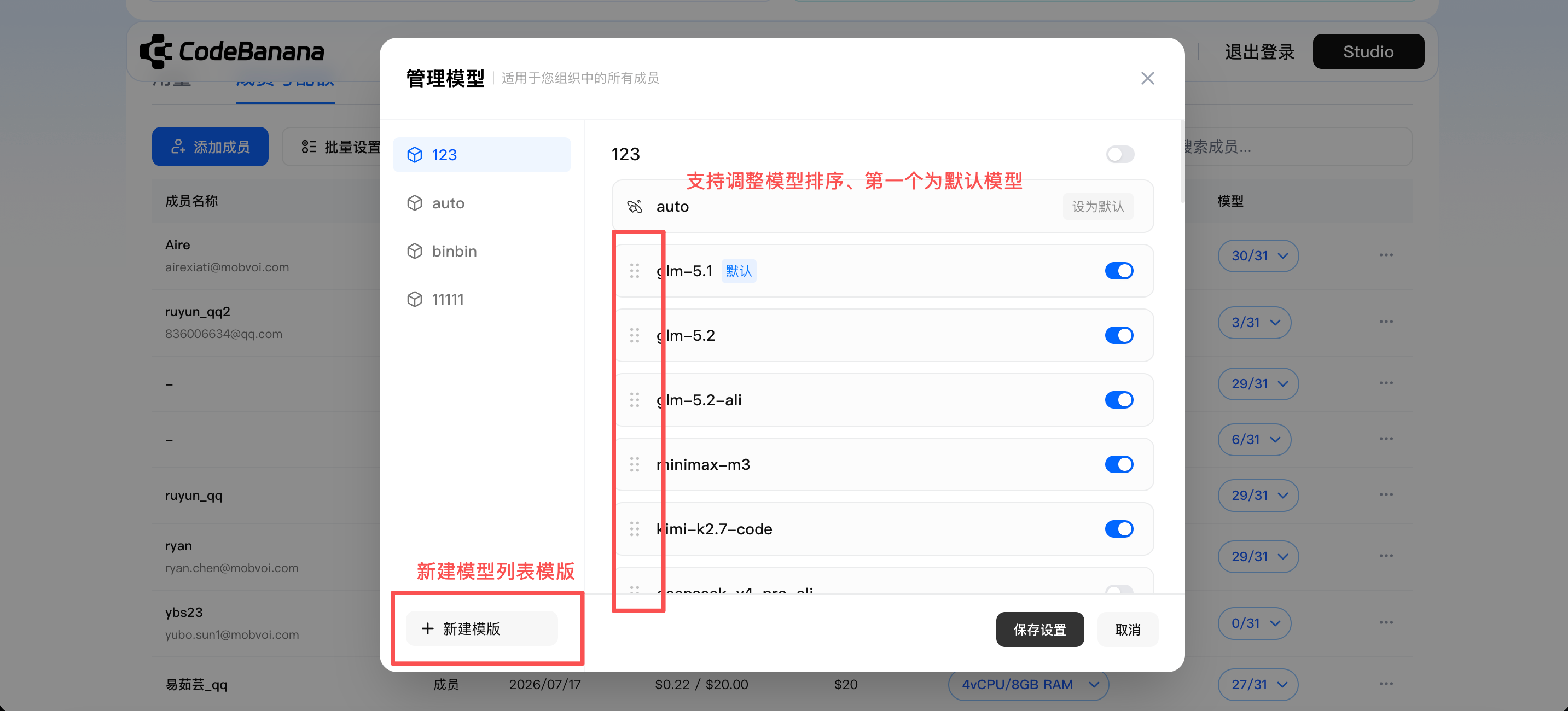Open the 3/31 model dropdown
1568x711 pixels.
1254,323
